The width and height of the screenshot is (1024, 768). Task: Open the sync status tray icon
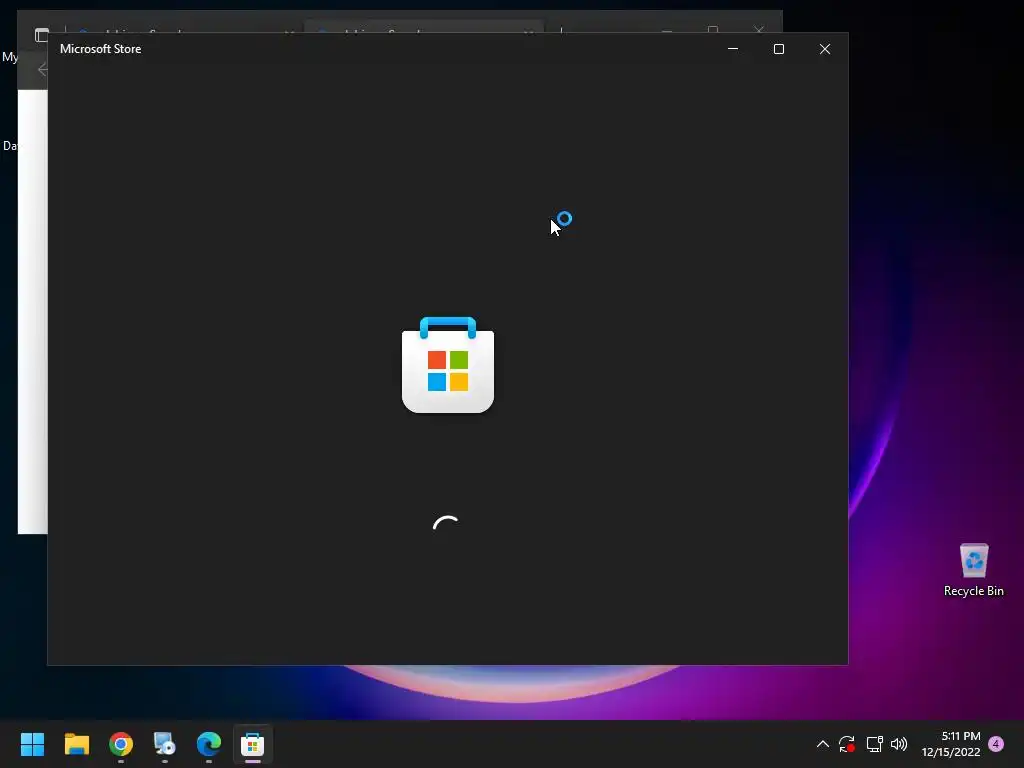pyautogui.click(x=847, y=744)
